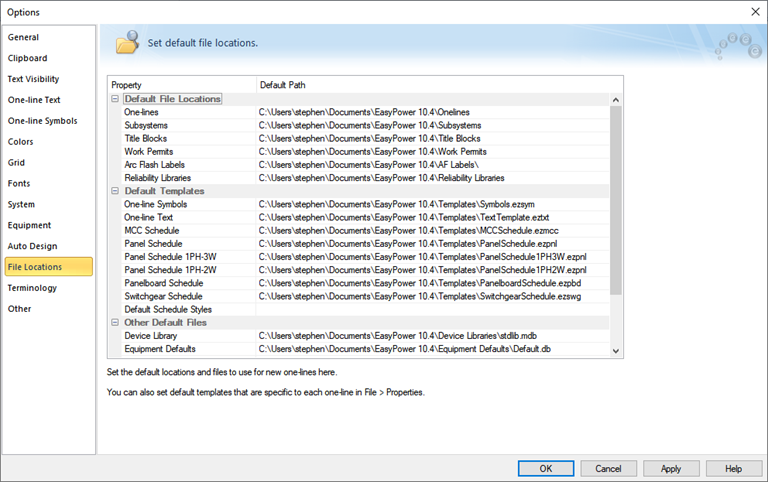Select the Device Library path field

coord(435,336)
